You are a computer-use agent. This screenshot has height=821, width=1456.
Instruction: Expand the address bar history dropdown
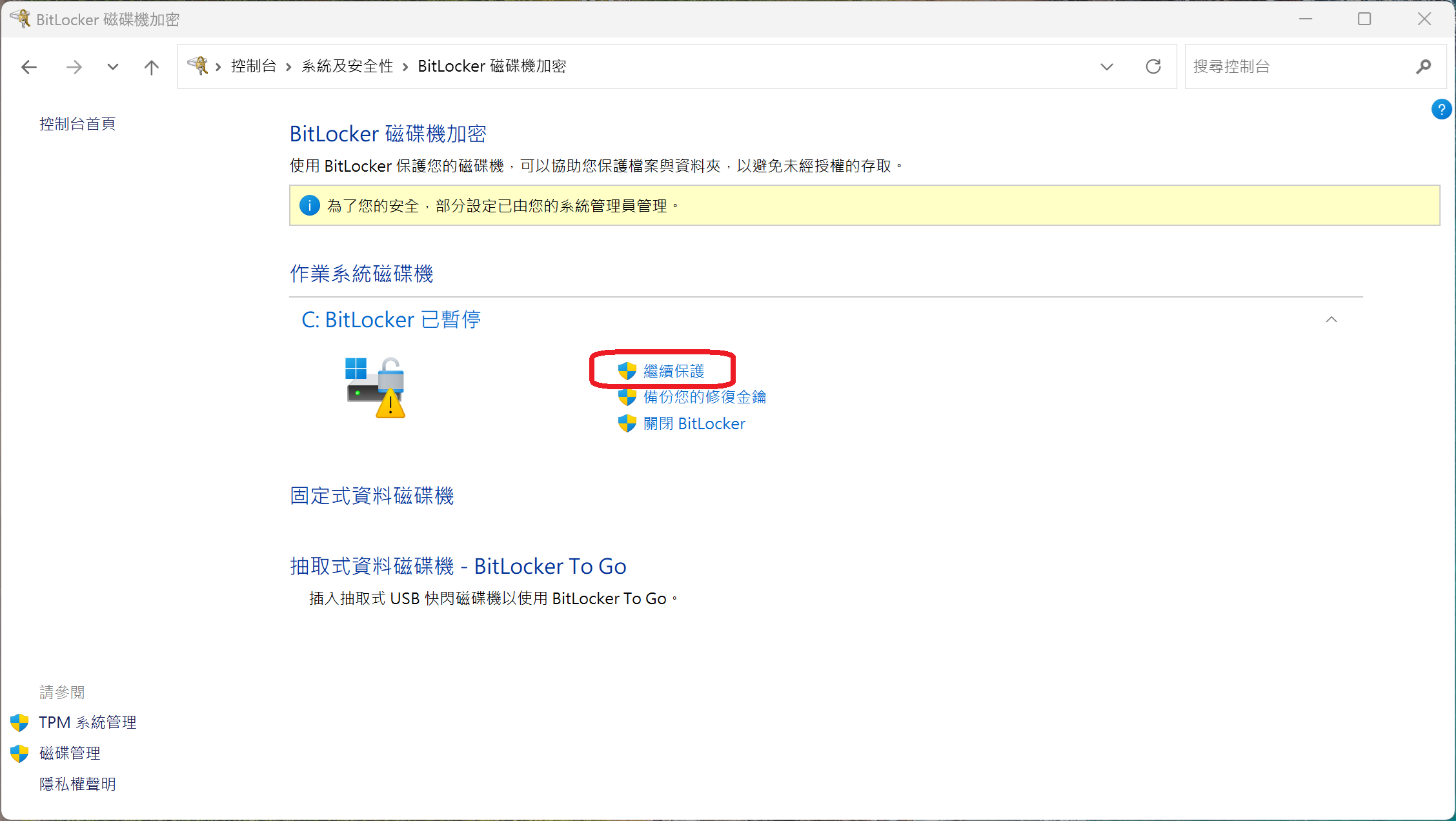click(x=1107, y=66)
